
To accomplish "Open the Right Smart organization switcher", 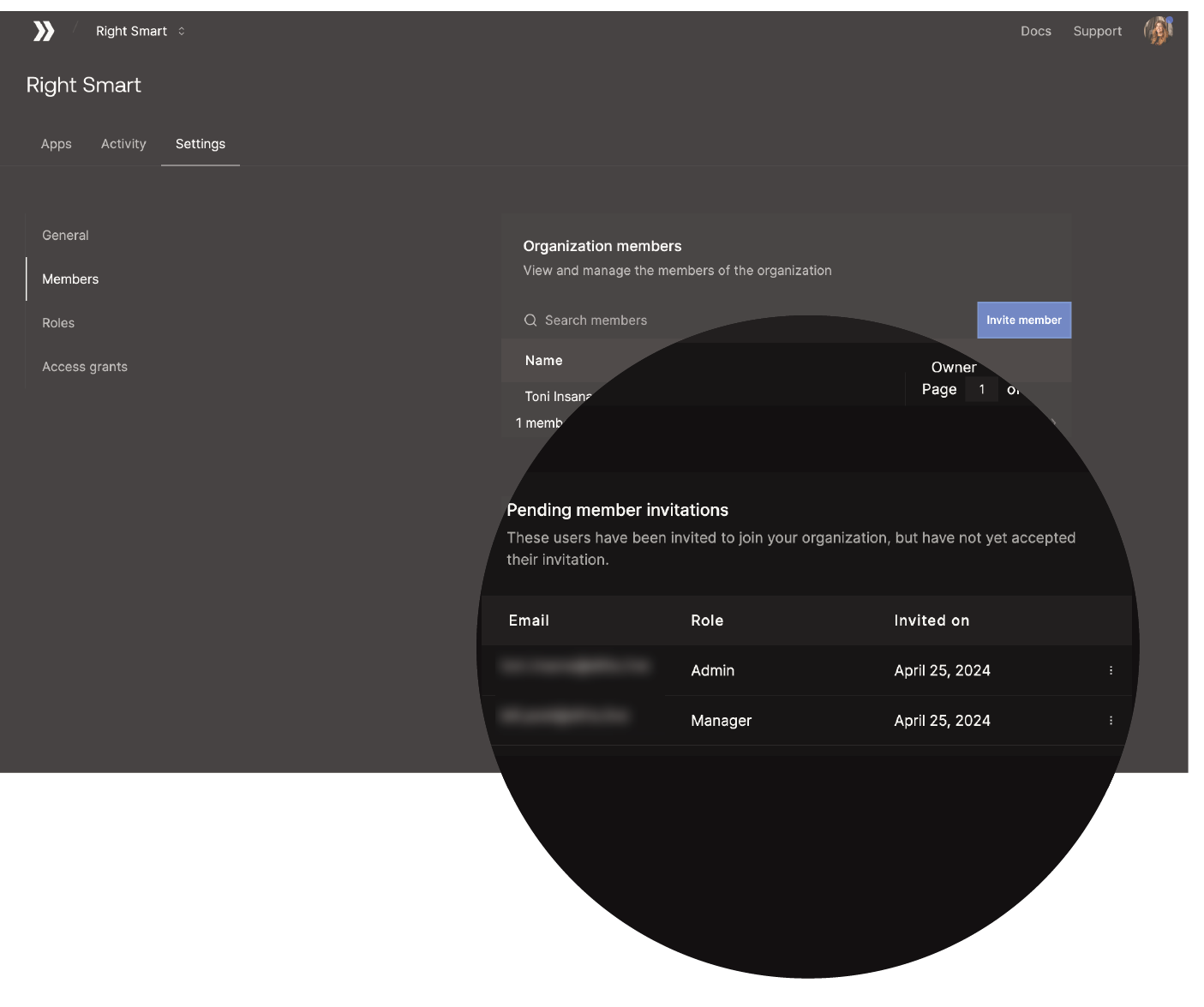I will click(x=141, y=31).
